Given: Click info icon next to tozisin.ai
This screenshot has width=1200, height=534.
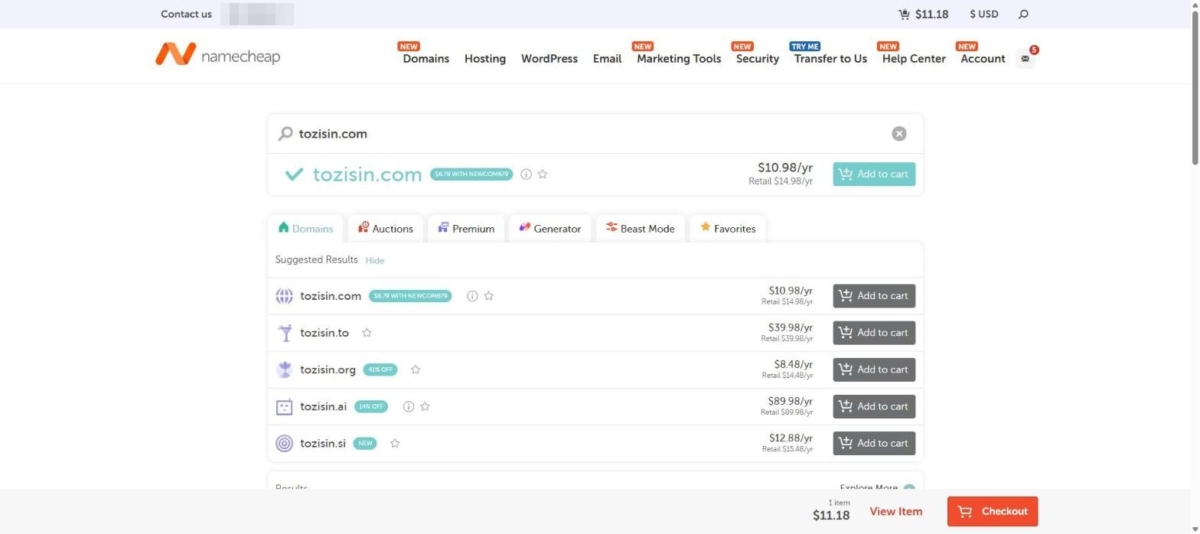Looking at the screenshot, I should pos(408,406).
